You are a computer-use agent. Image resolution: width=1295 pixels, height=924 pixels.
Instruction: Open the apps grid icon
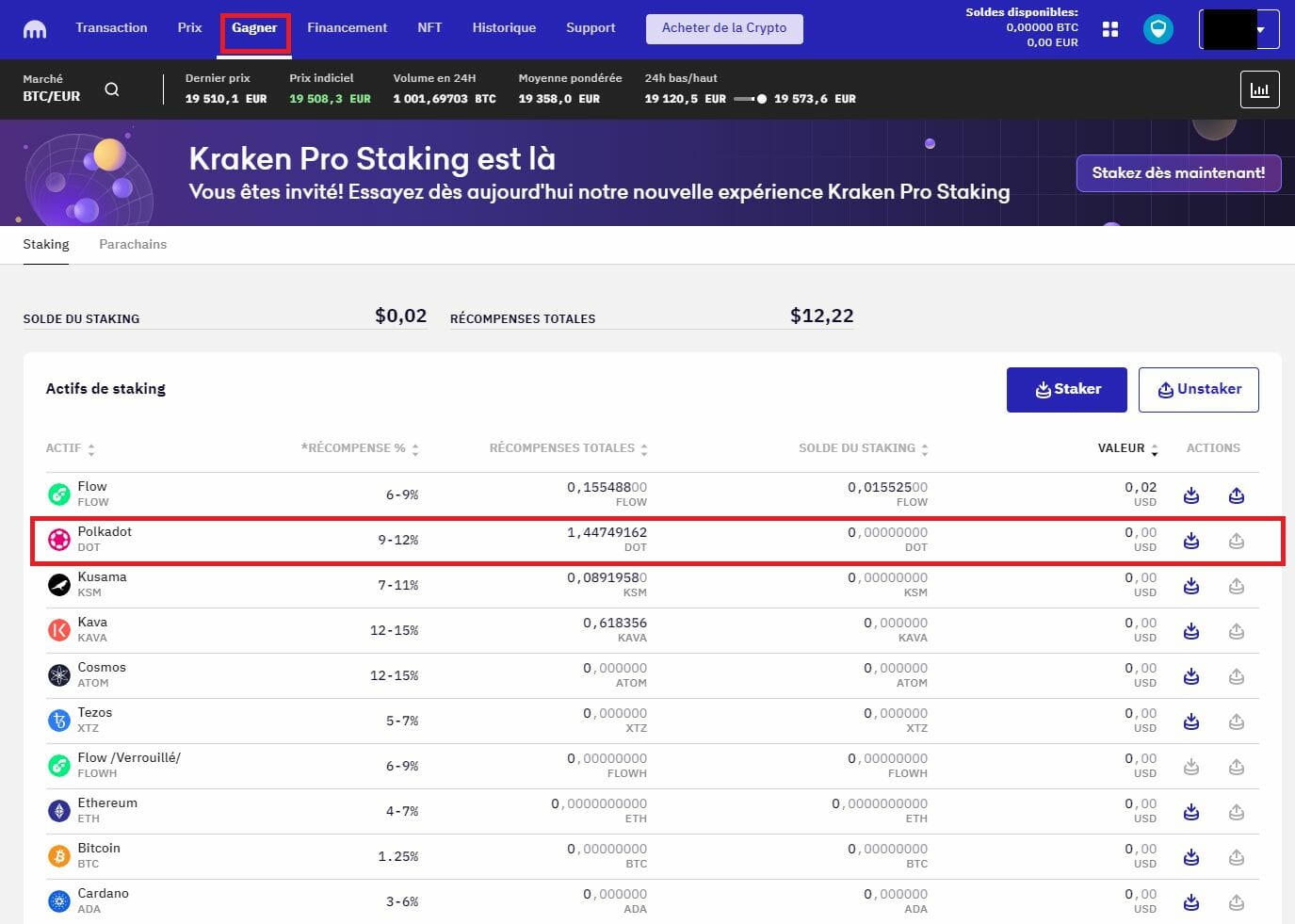1110,29
